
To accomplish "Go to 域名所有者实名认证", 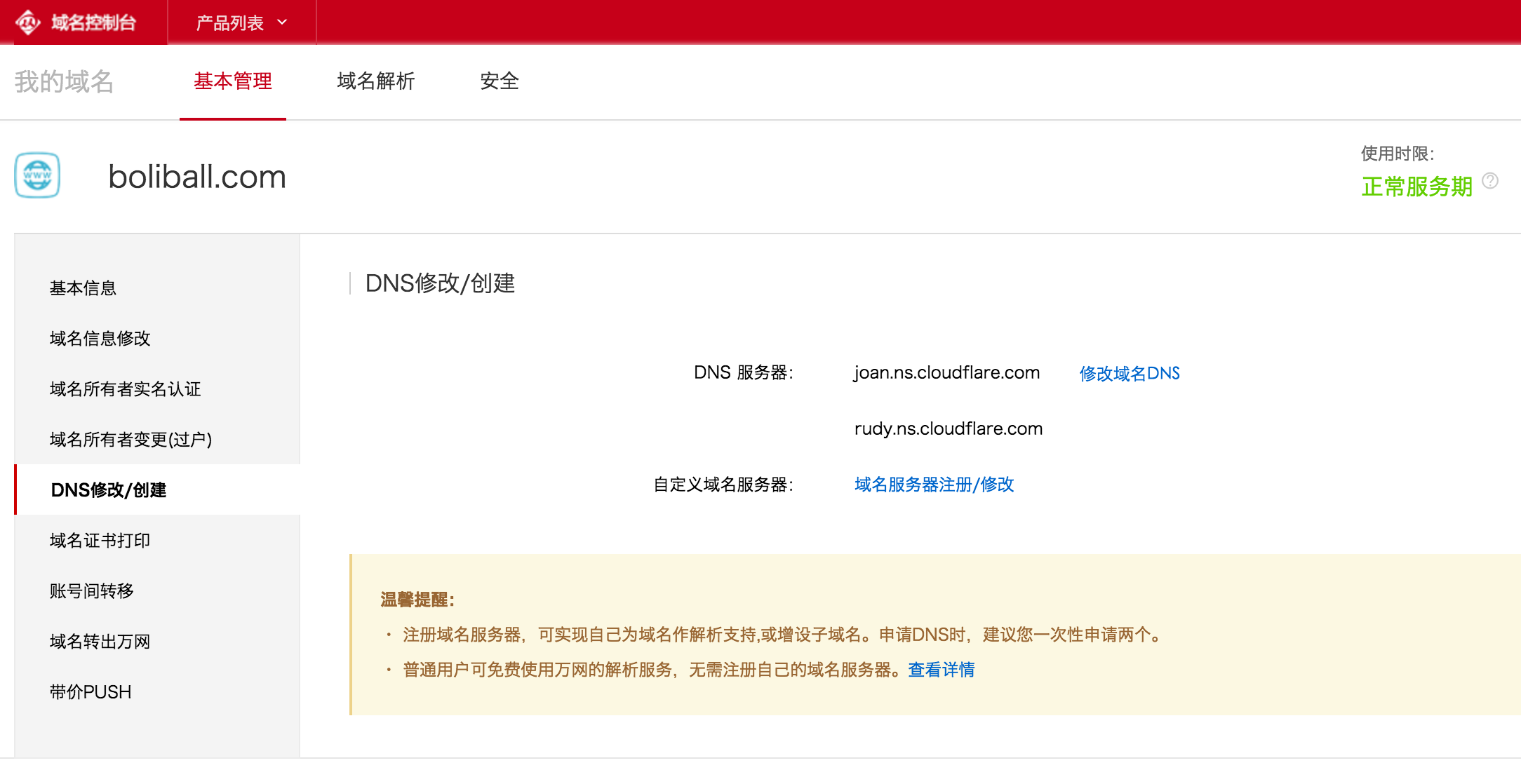I will (125, 389).
